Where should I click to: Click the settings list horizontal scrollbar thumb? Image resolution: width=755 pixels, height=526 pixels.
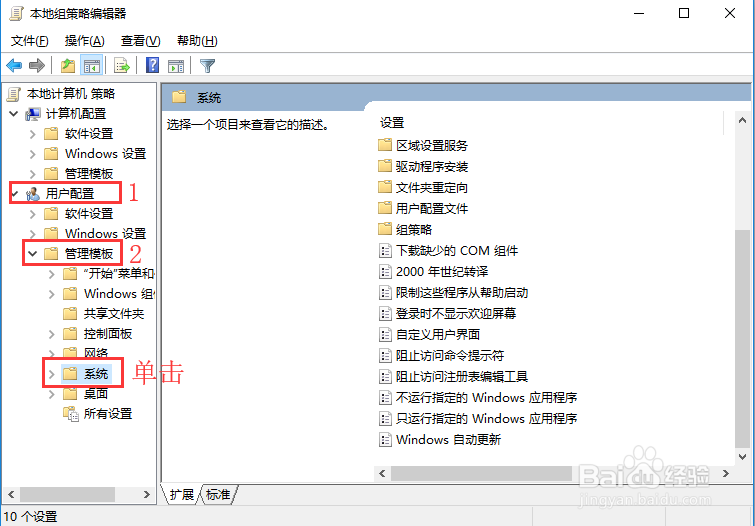click(x=481, y=473)
